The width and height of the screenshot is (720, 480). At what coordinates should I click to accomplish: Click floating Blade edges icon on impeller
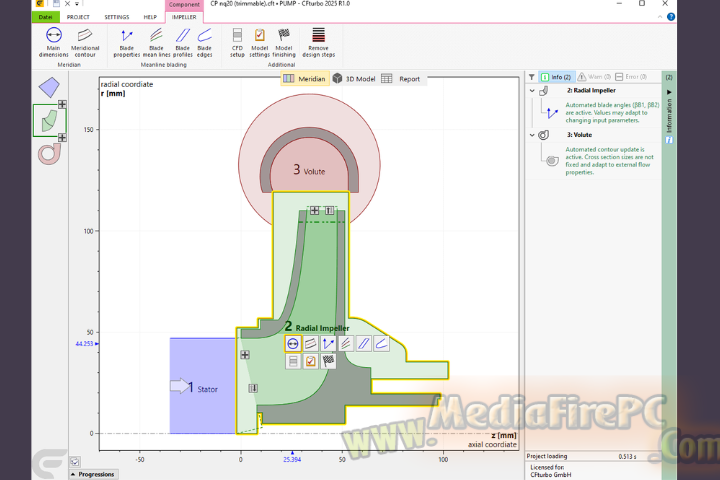pos(381,344)
